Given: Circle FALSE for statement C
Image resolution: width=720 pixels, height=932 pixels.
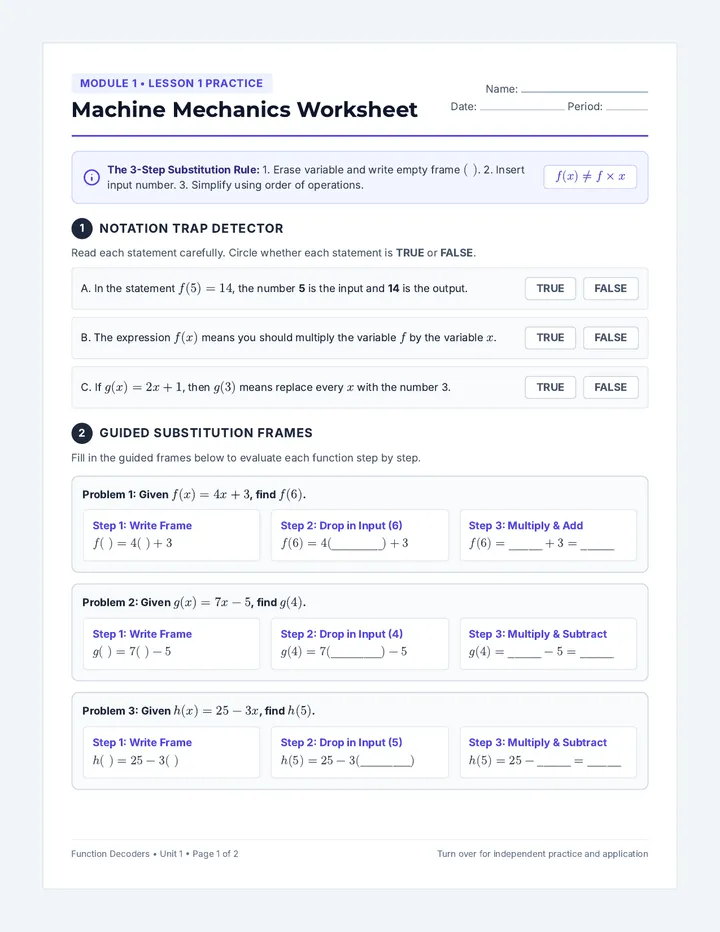Looking at the screenshot, I should click(611, 387).
